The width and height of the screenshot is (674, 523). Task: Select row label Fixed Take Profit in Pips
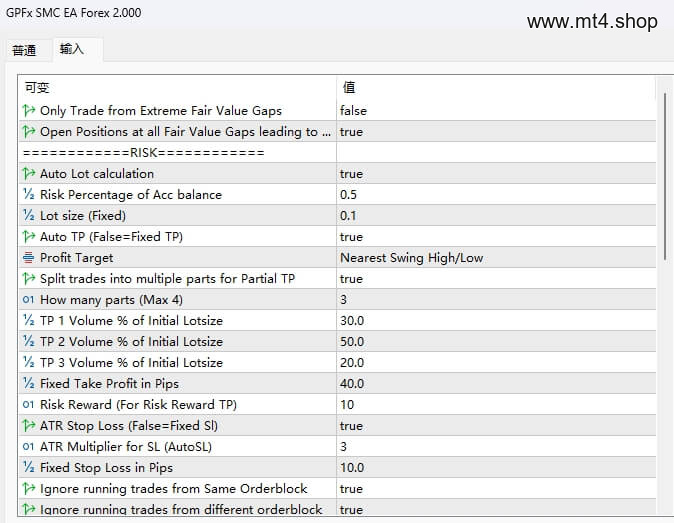pyautogui.click(x=109, y=383)
